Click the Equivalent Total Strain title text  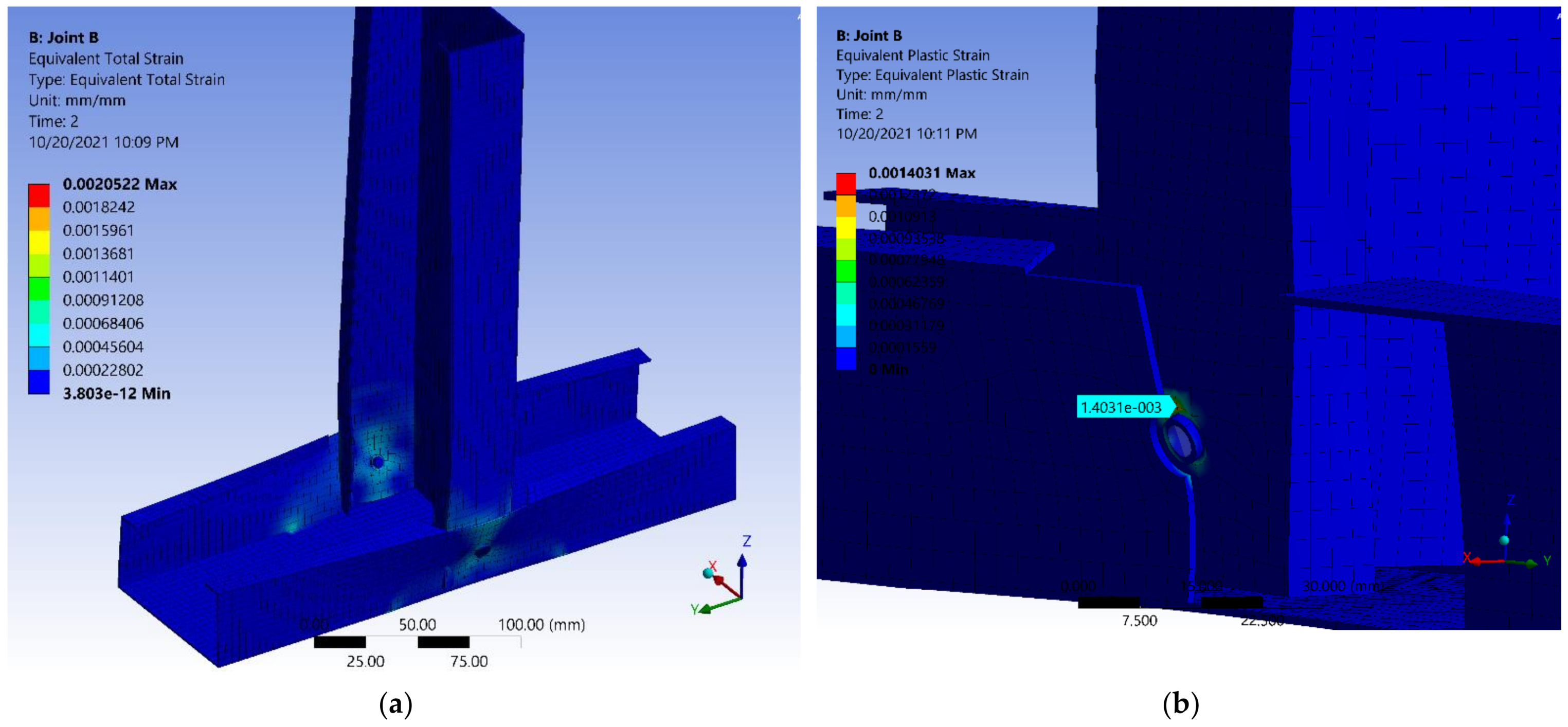click(105, 59)
